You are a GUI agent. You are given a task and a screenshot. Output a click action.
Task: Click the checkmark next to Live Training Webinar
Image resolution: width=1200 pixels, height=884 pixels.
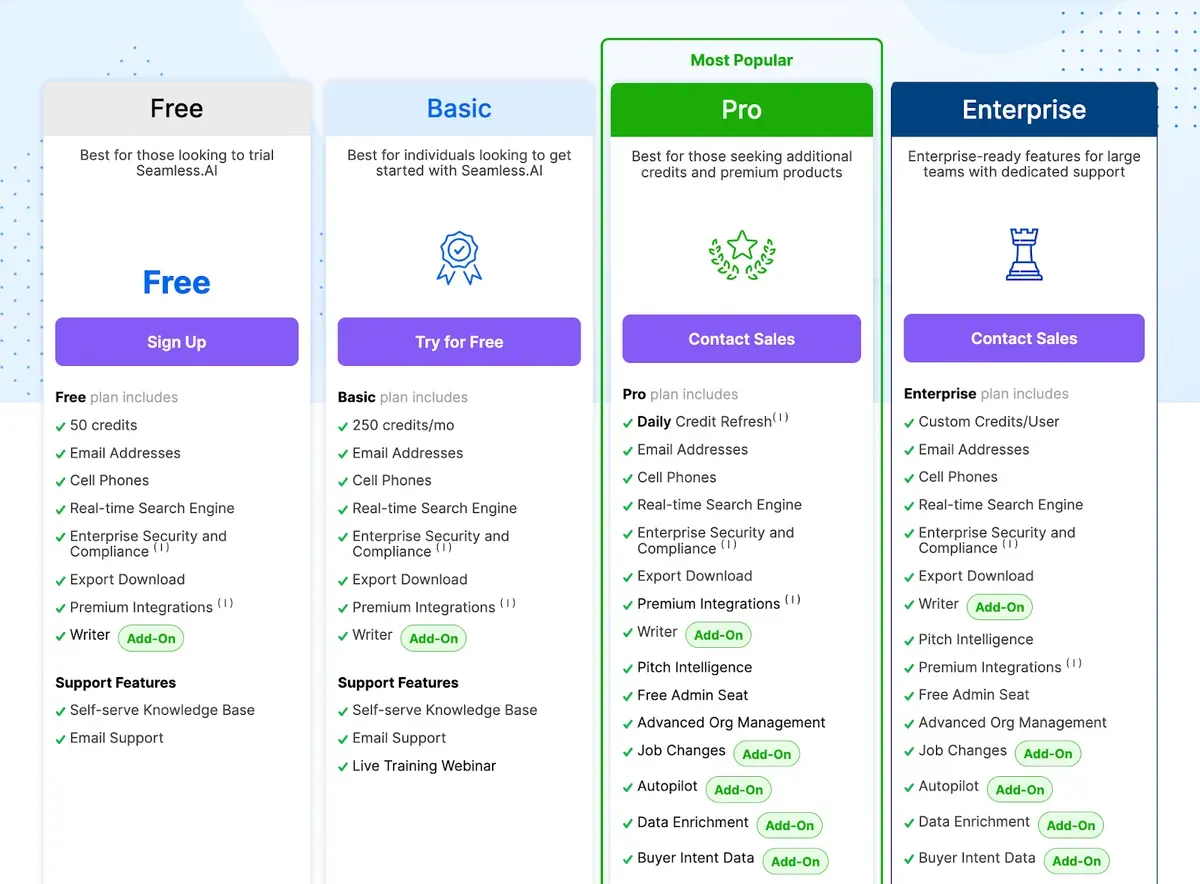(x=345, y=766)
